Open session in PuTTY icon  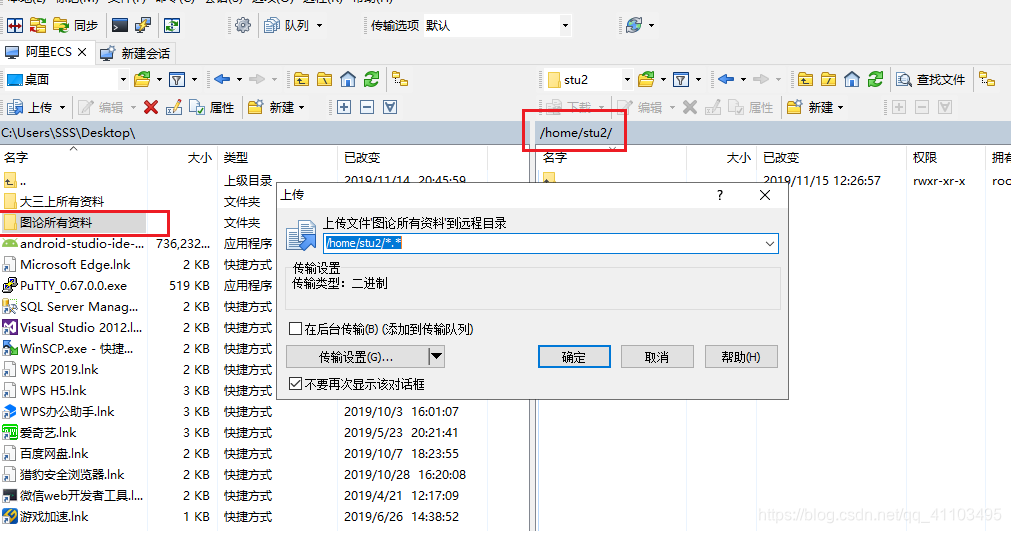[143, 26]
